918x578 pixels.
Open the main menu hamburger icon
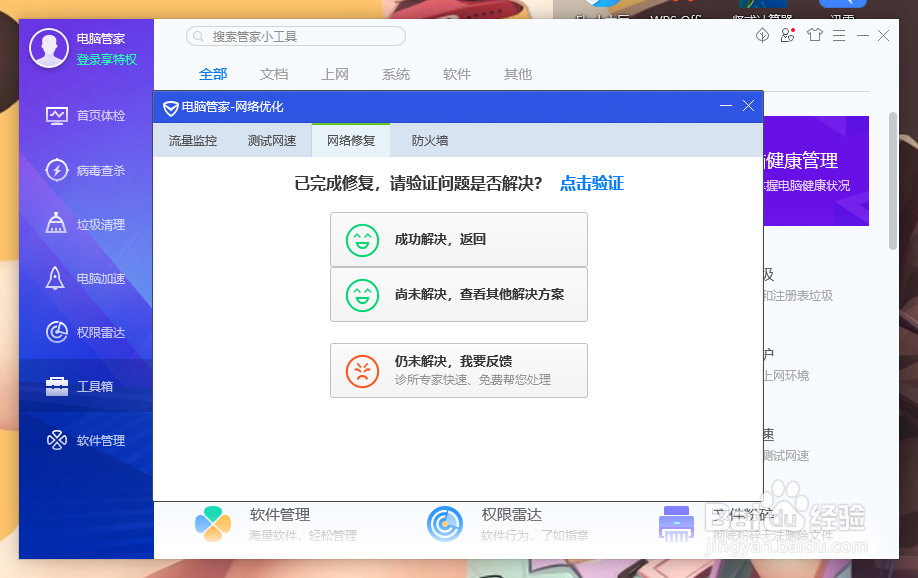click(x=839, y=36)
